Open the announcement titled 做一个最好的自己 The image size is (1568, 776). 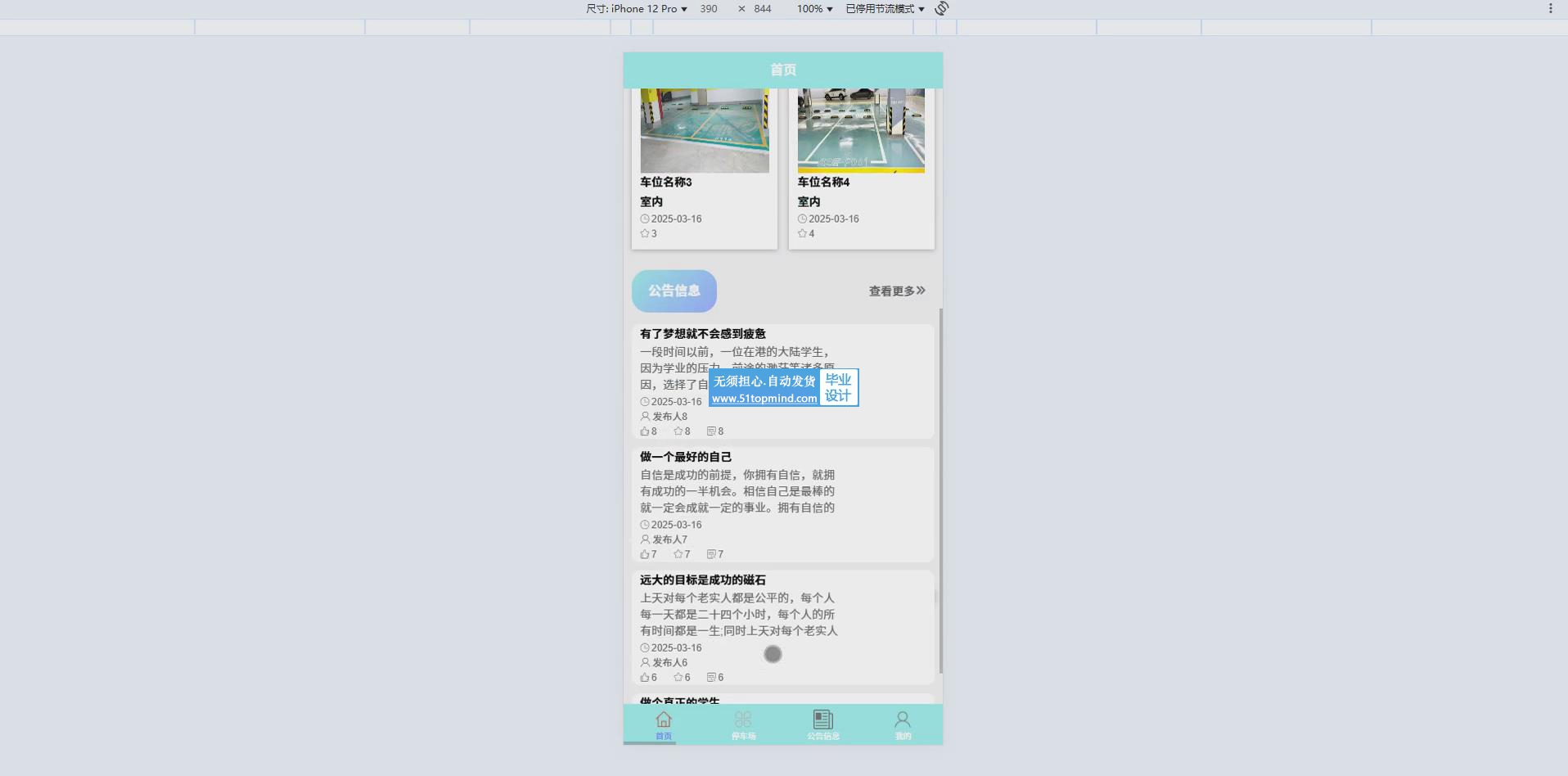tap(686, 457)
